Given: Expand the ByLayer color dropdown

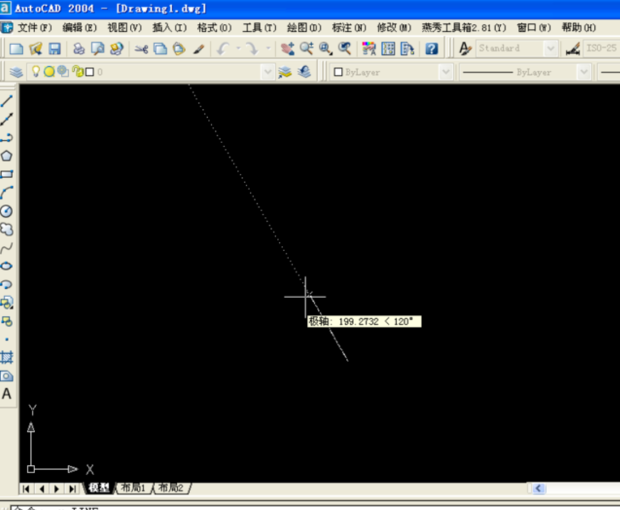Looking at the screenshot, I should pyautogui.click(x=446, y=72).
